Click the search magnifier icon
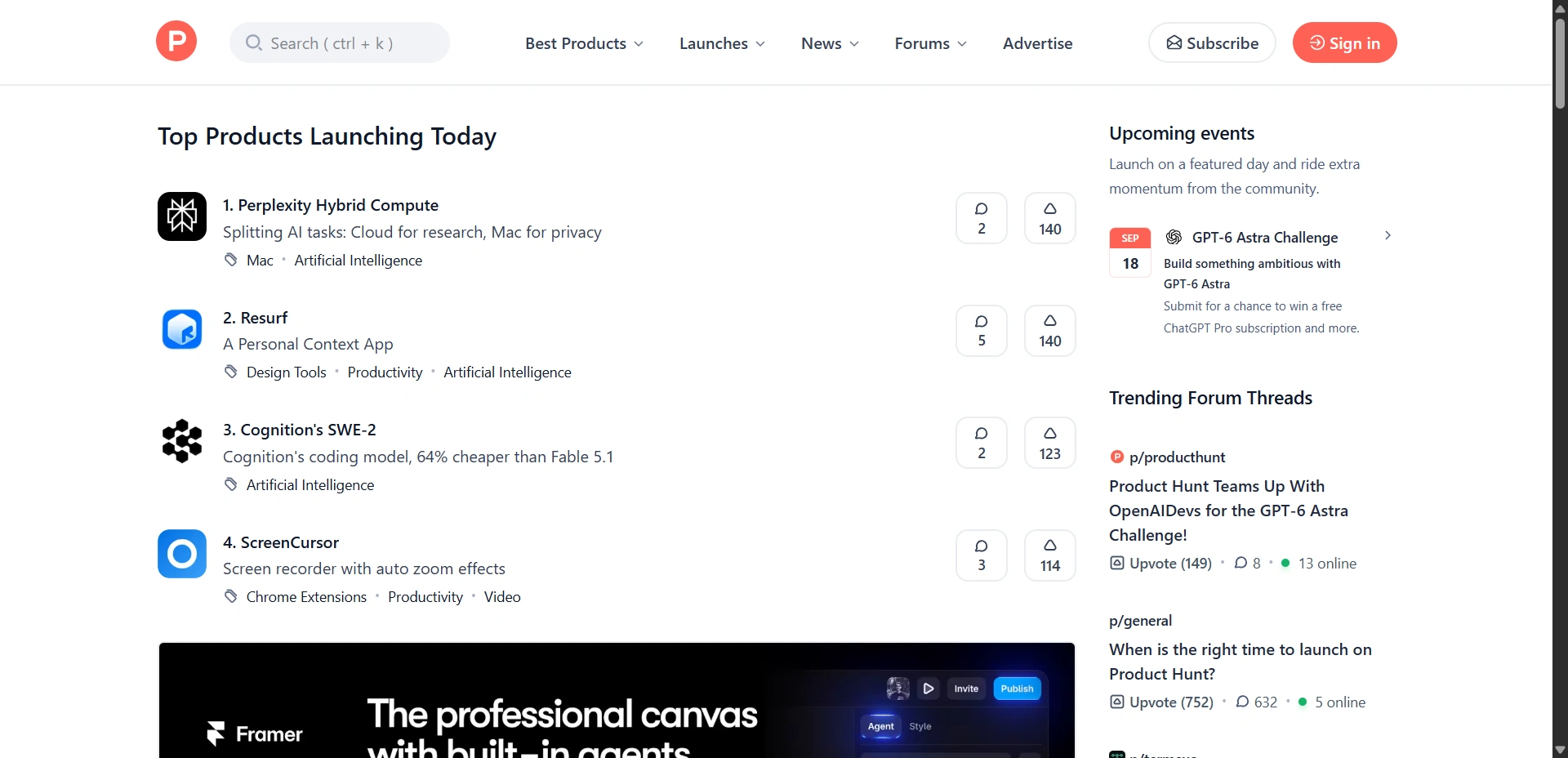This screenshot has width=1568, height=758. coord(254,42)
